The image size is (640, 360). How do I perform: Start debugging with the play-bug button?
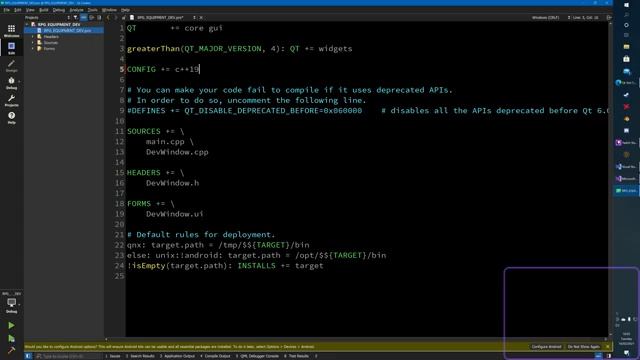click(11, 338)
